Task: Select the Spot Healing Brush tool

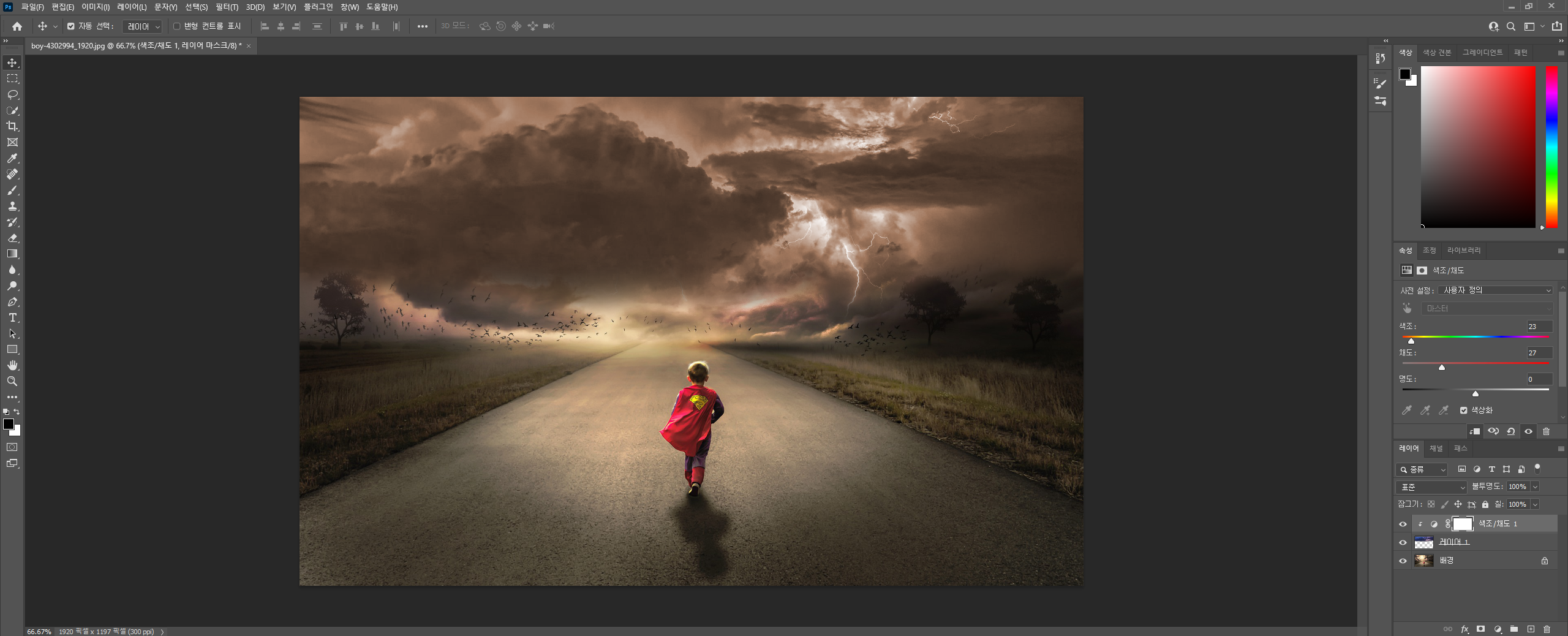Action: 12,174
